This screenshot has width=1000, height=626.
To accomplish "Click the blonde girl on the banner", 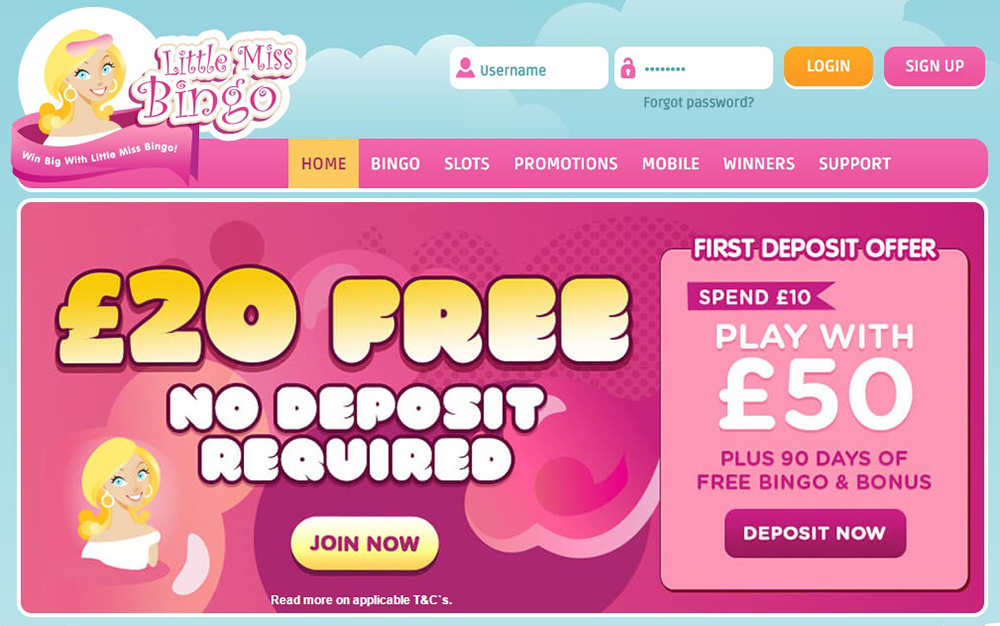I will pyautogui.click(x=120, y=504).
